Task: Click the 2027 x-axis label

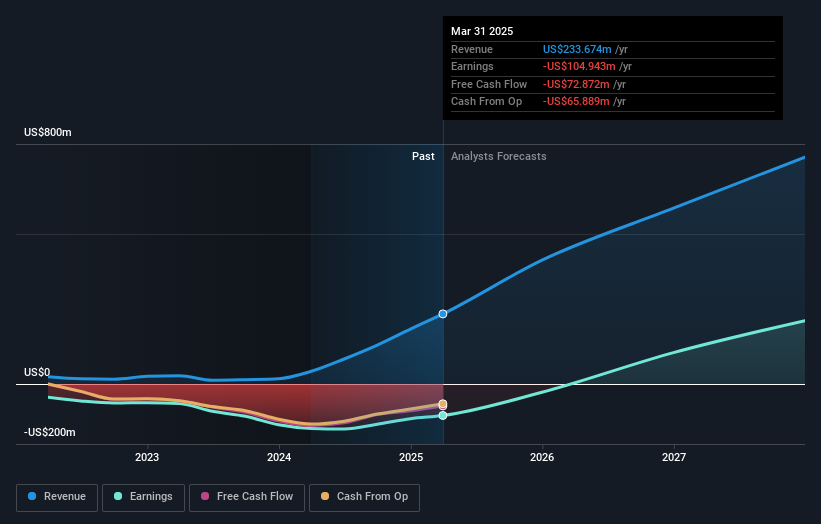Action: point(674,458)
